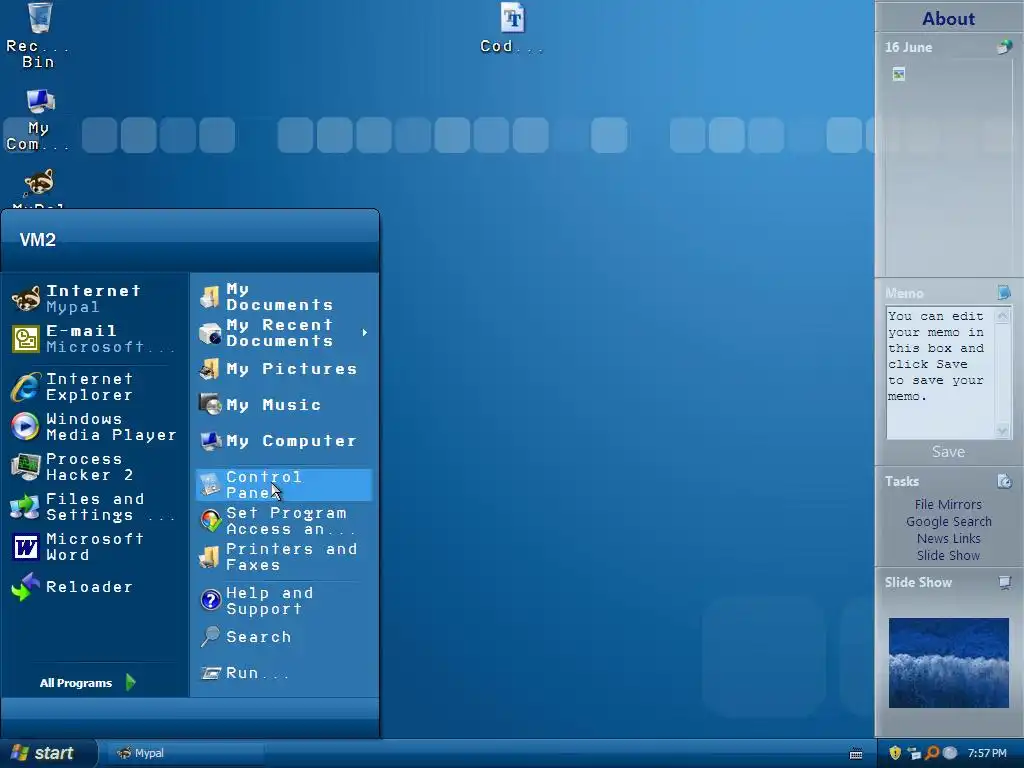The height and width of the screenshot is (768, 1024).
Task: Open the Run dialog
Action: coord(284,673)
